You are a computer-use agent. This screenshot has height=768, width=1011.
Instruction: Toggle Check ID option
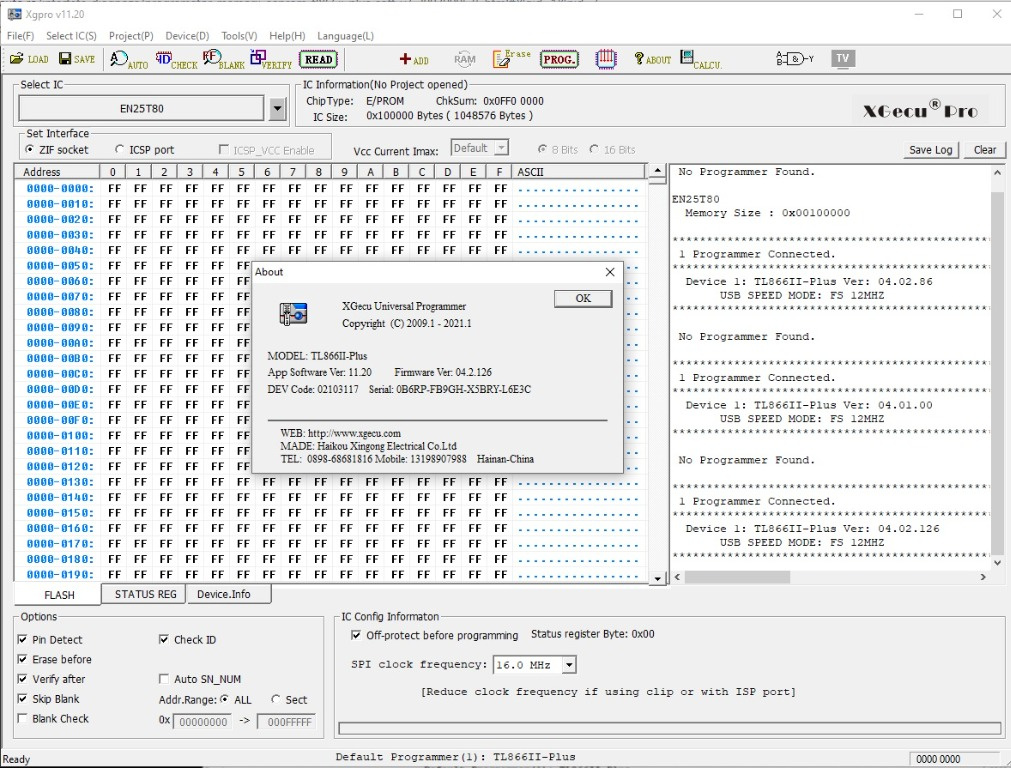click(164, 640)
